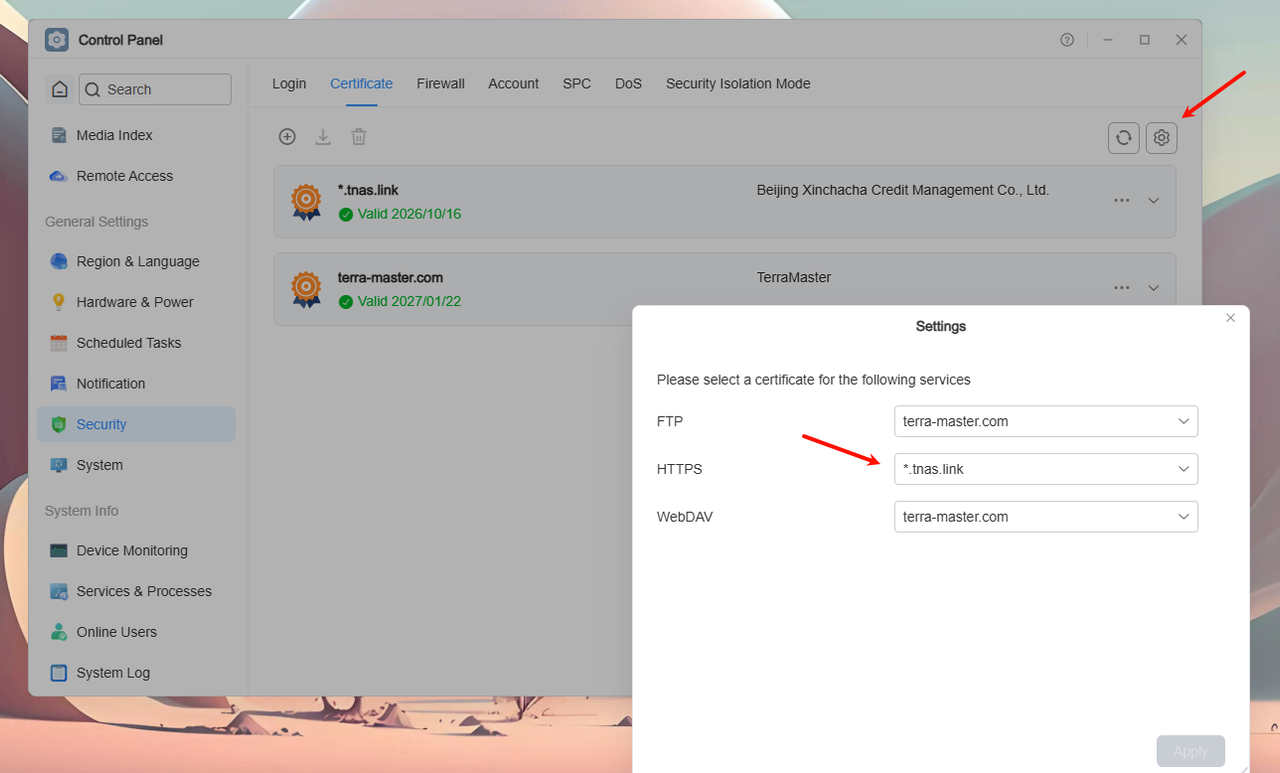Click the delete certificate trash icon
Image resolution: width=1280 pixels, height=773 pixels.
click(x=359, y=137)
